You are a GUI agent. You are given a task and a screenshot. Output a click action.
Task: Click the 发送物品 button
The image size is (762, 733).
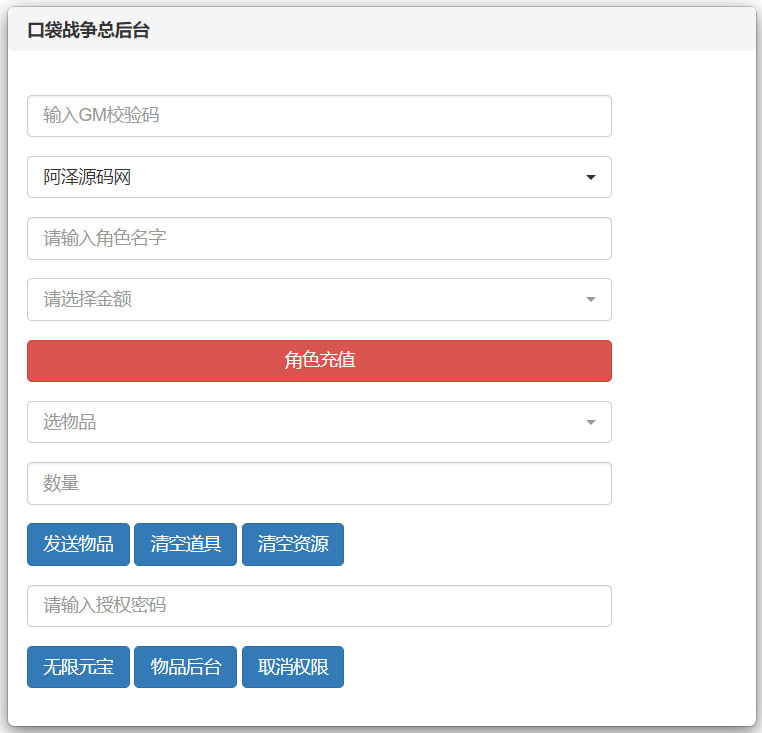click(x=78, y=545)
